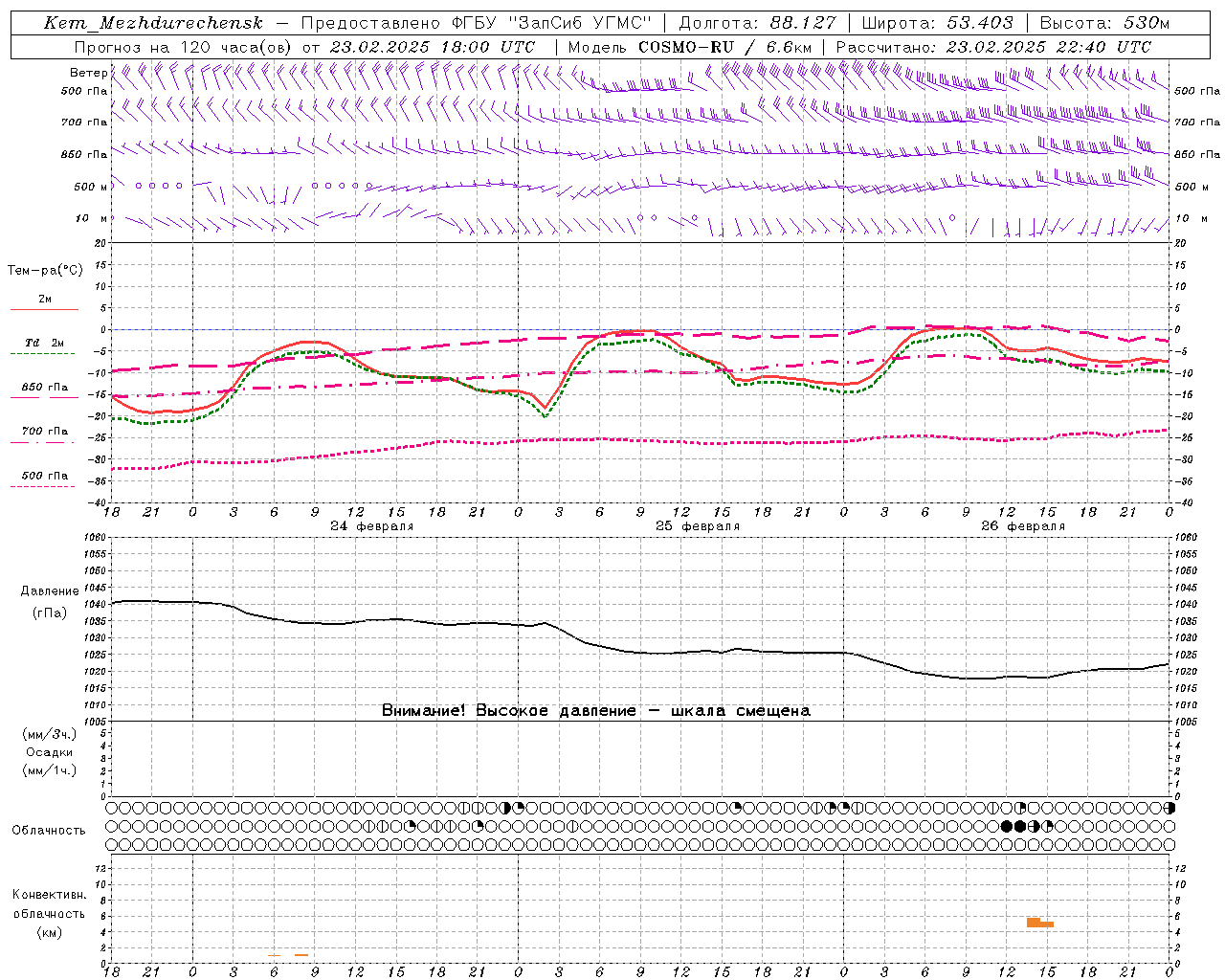Click the '2м' temperature legend entry
This screenshot has width=1225, height=980.
[x=45, y=299]
